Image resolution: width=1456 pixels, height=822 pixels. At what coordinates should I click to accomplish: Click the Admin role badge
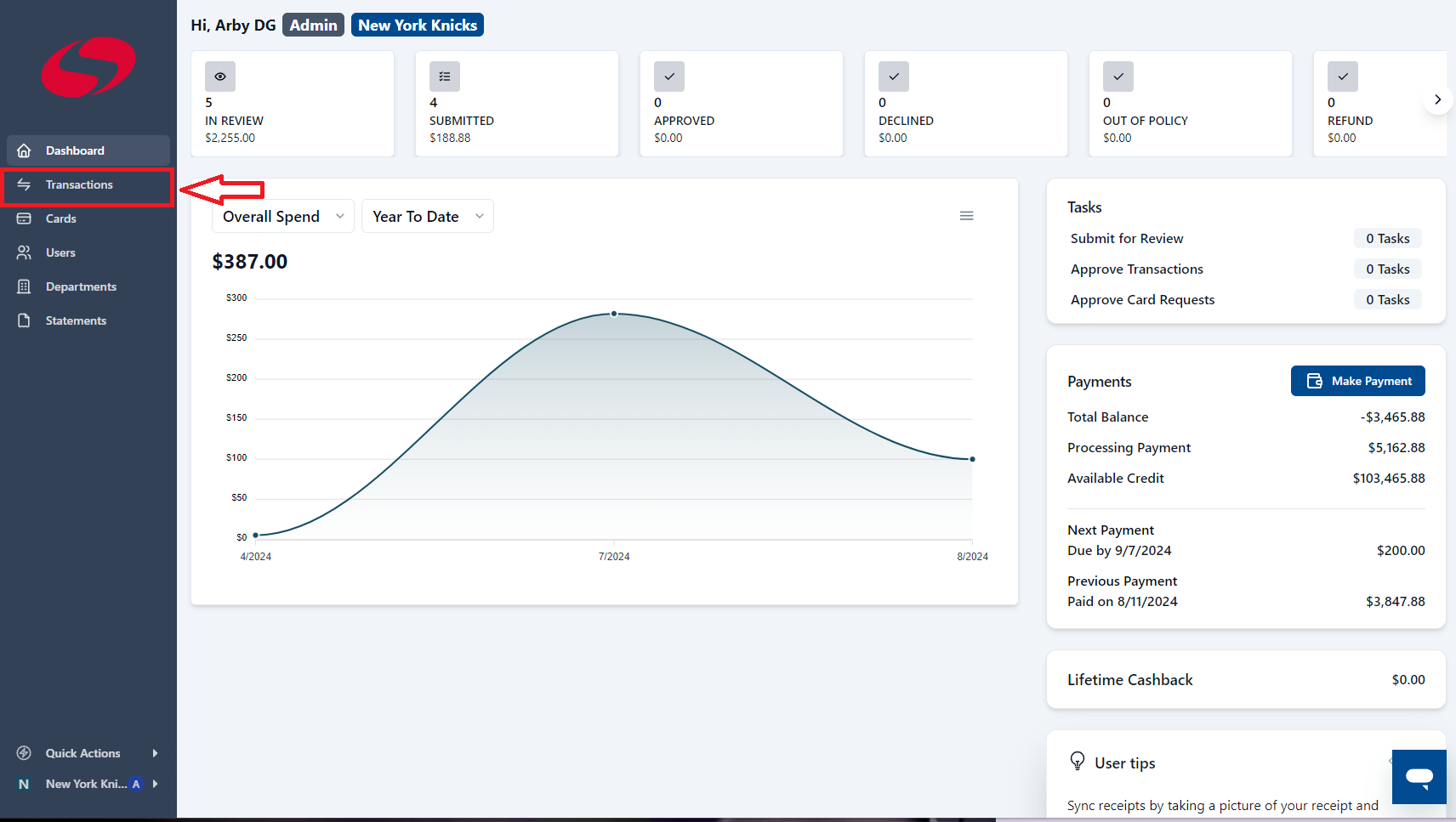tap(313, 26)
